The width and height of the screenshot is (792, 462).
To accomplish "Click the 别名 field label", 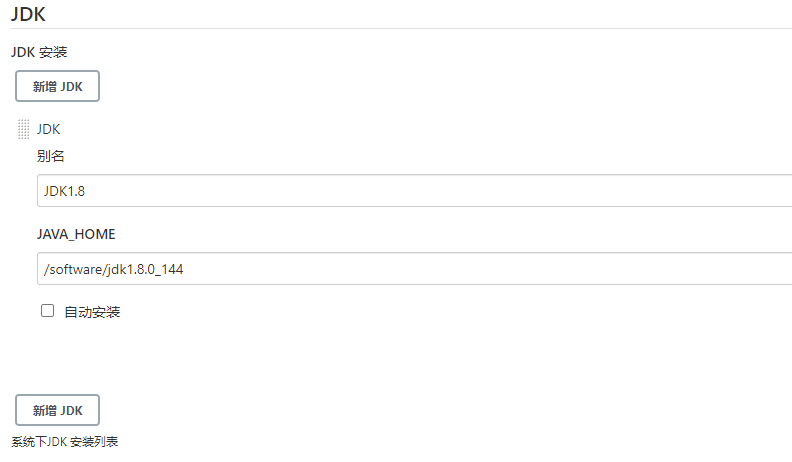I will click(x=51, y=156).
